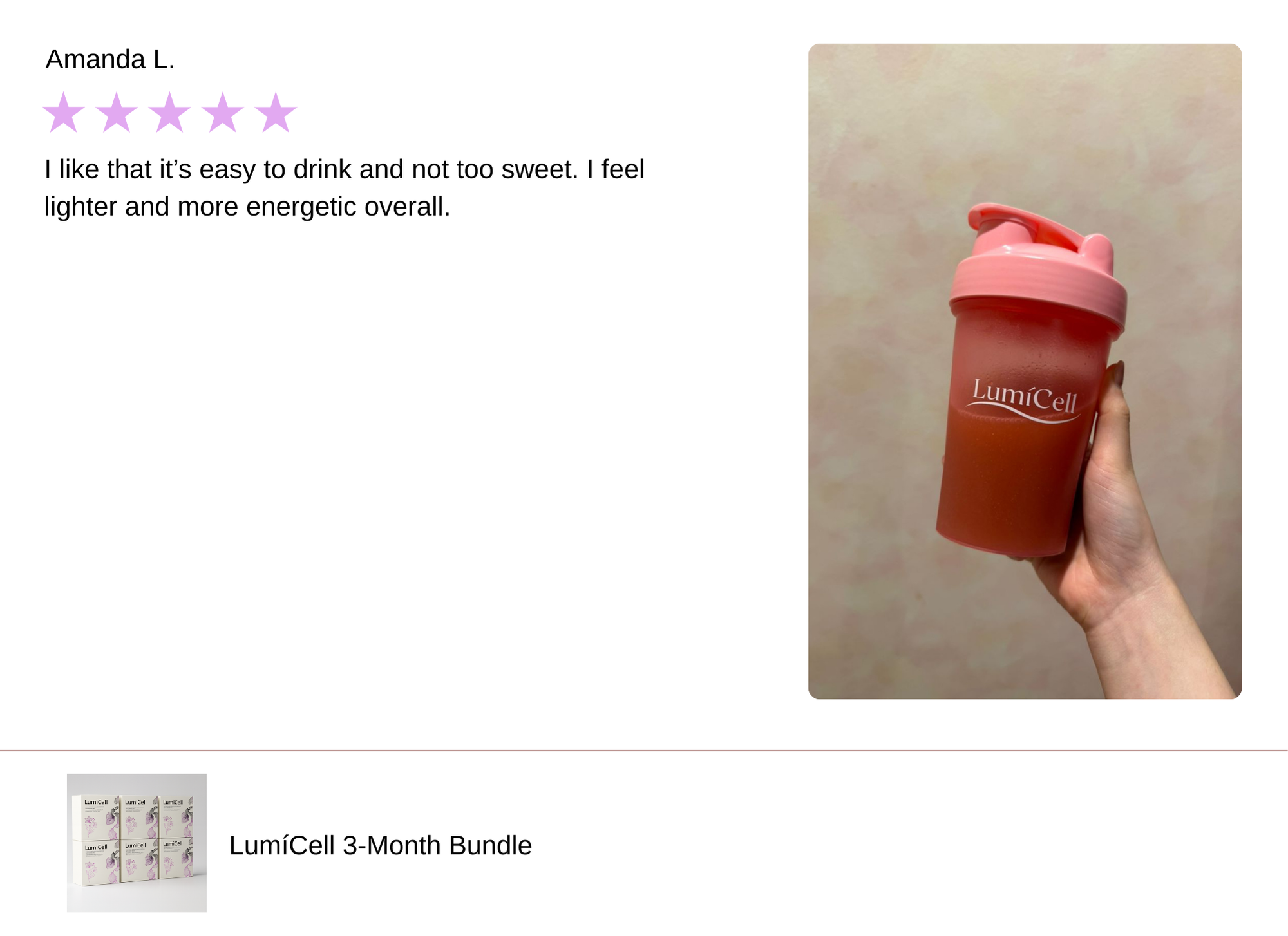Click the word 'Bundle' in the product title
Image resolution: width=1288 pixels, height=936 pixels.
(x=491, y=845)
